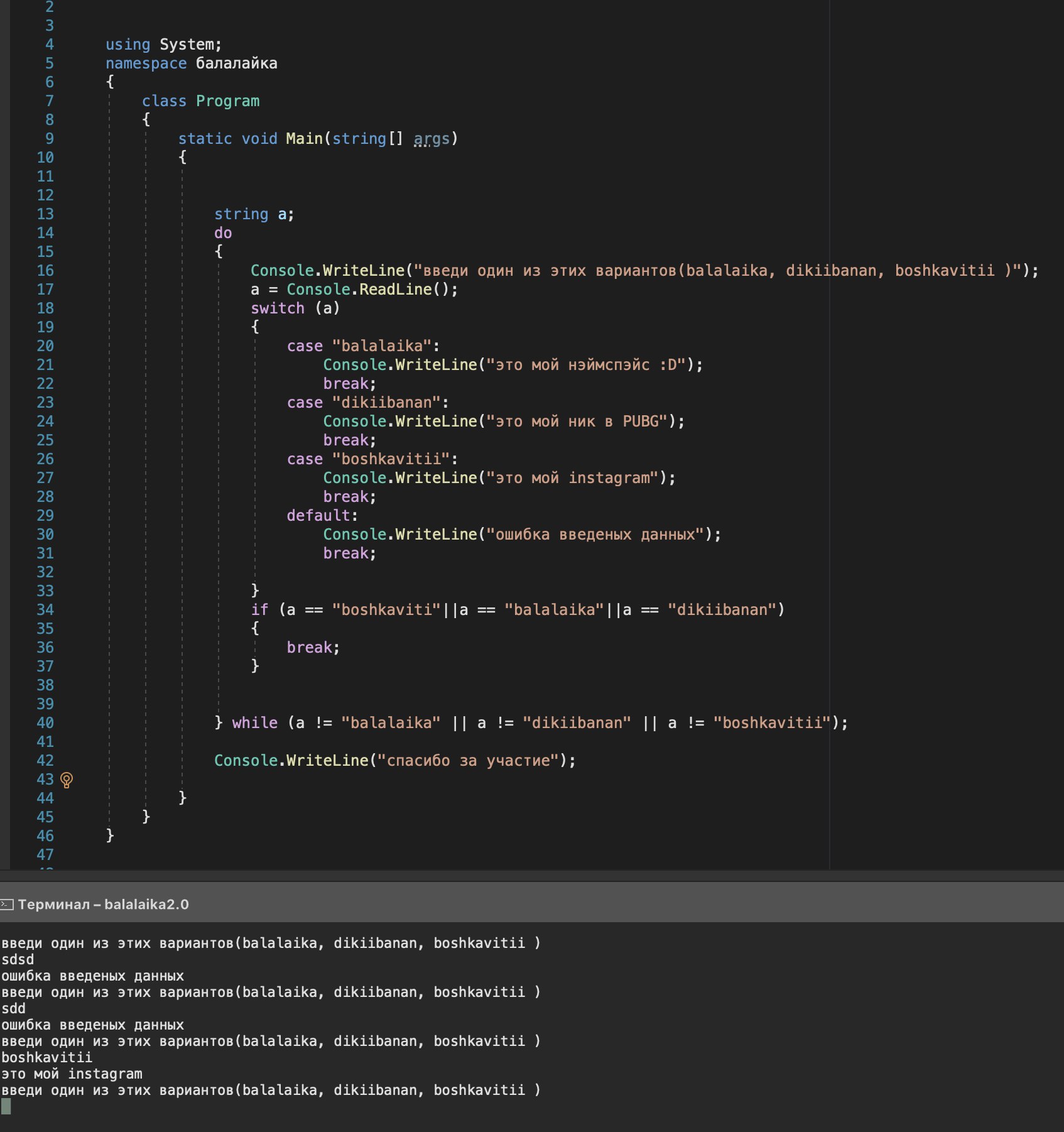Click the string "это мой instagram" in code
Screen dimensions: 1064x1132
click(x=572, y=478)
